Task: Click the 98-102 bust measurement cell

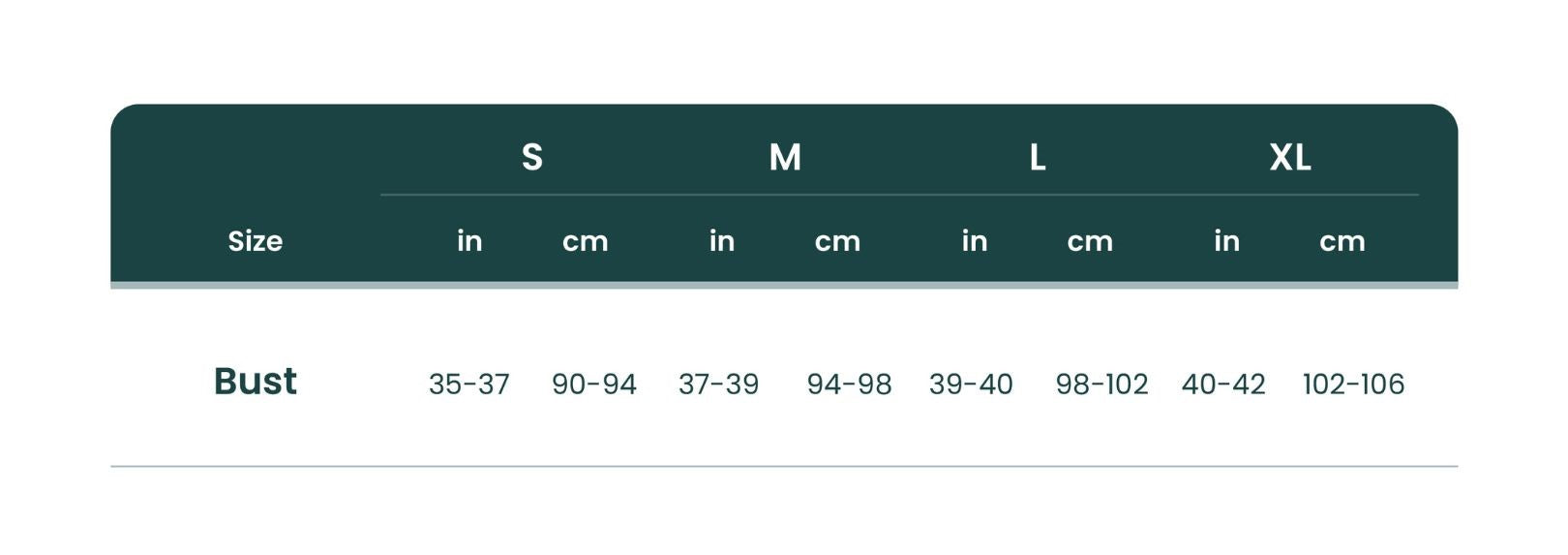Action: pos(1101,385)
